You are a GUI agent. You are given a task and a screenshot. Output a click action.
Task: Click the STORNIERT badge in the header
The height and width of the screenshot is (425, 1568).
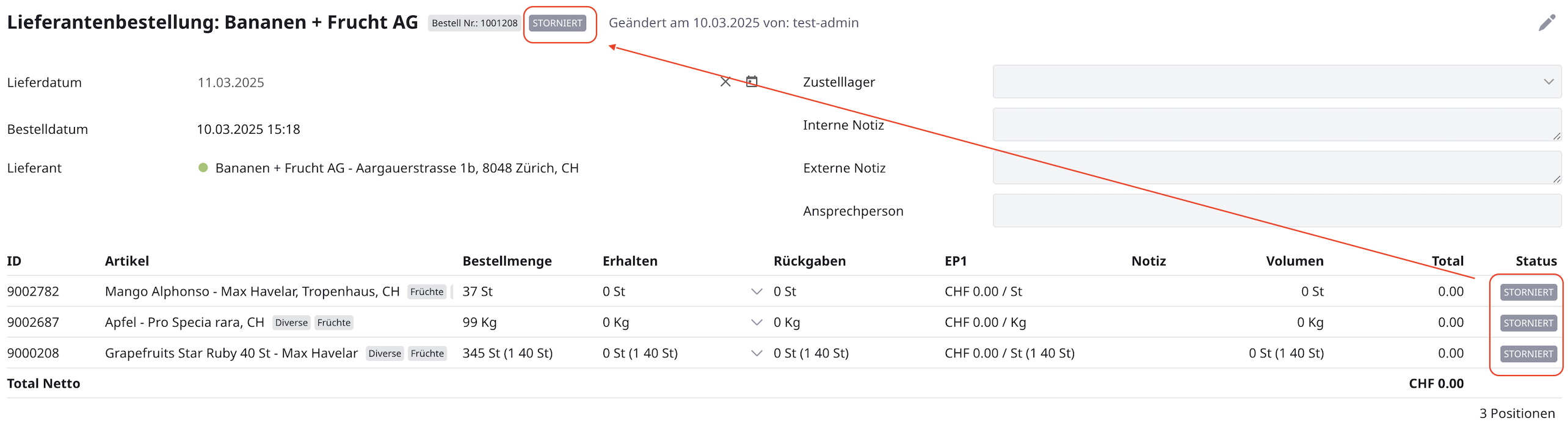[x=557, y=23]
